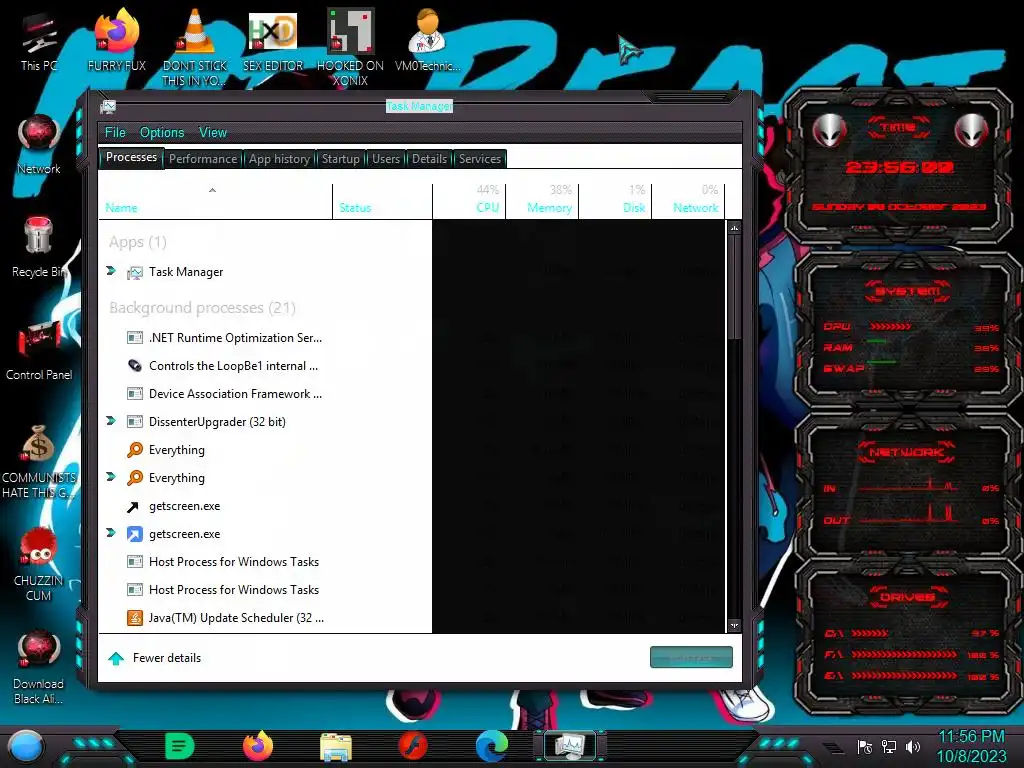Image resolution: width=1024 pixels, height=768 pixels.
Task: Switch to the Details tab
Action: 429,159
